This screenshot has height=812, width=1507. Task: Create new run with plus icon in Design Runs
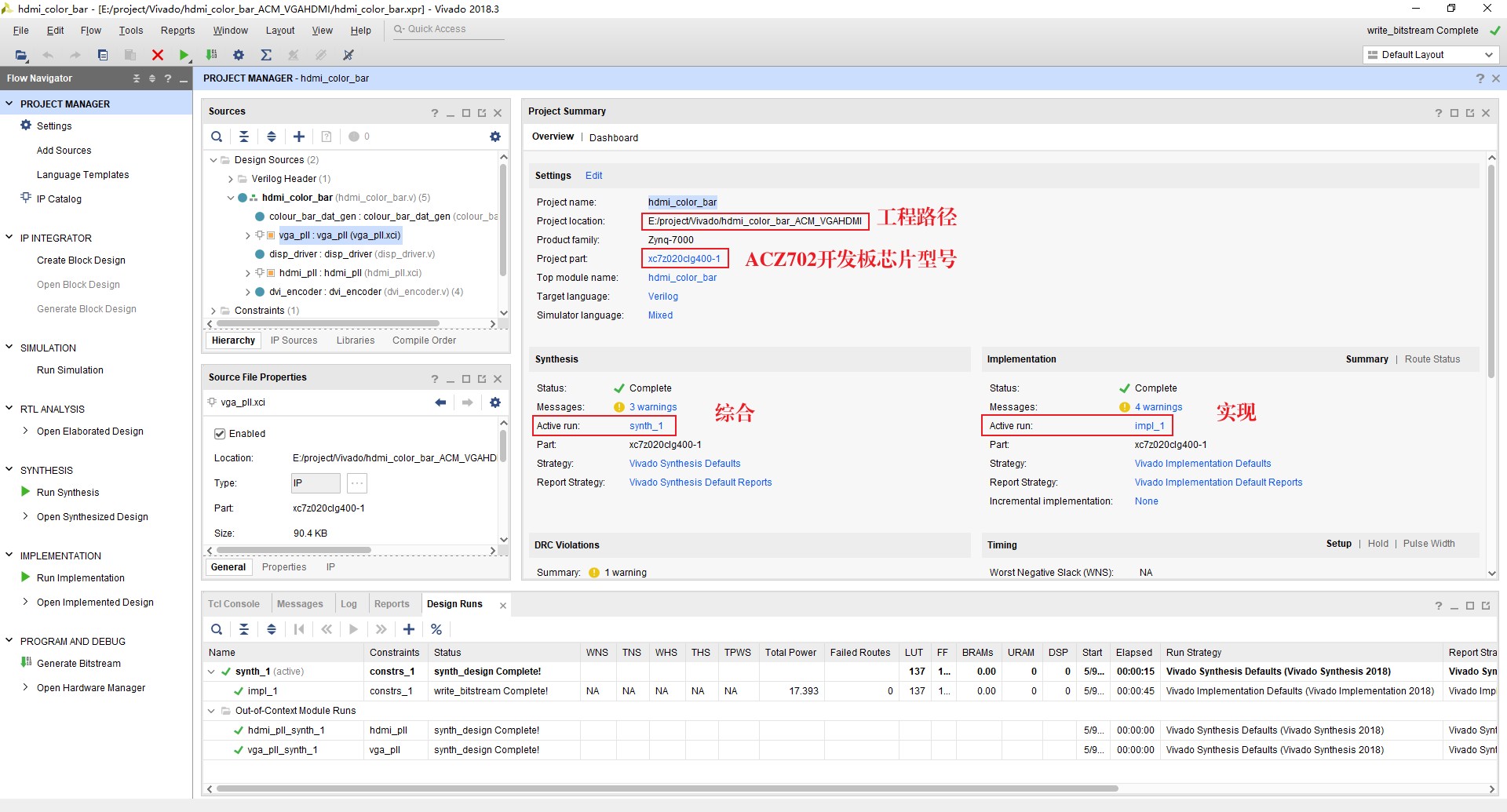[x=409, y=629]
